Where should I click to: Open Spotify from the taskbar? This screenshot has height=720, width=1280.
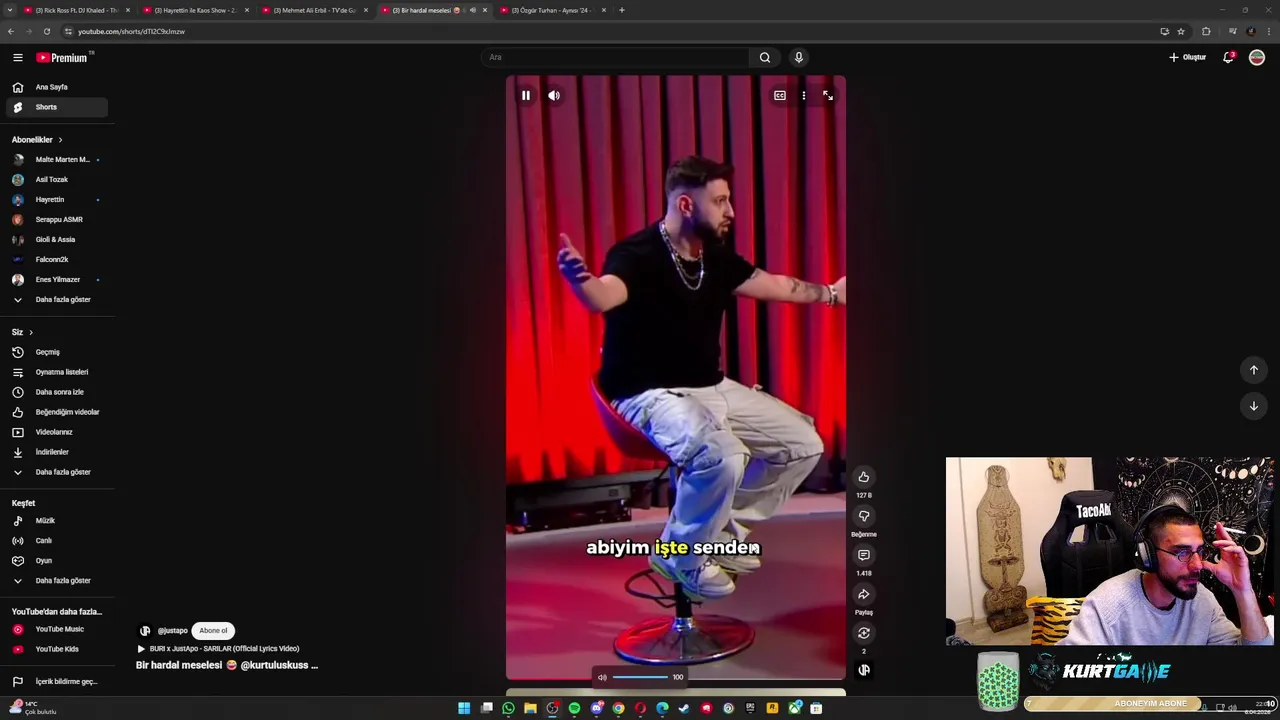[x=574, y=708]
